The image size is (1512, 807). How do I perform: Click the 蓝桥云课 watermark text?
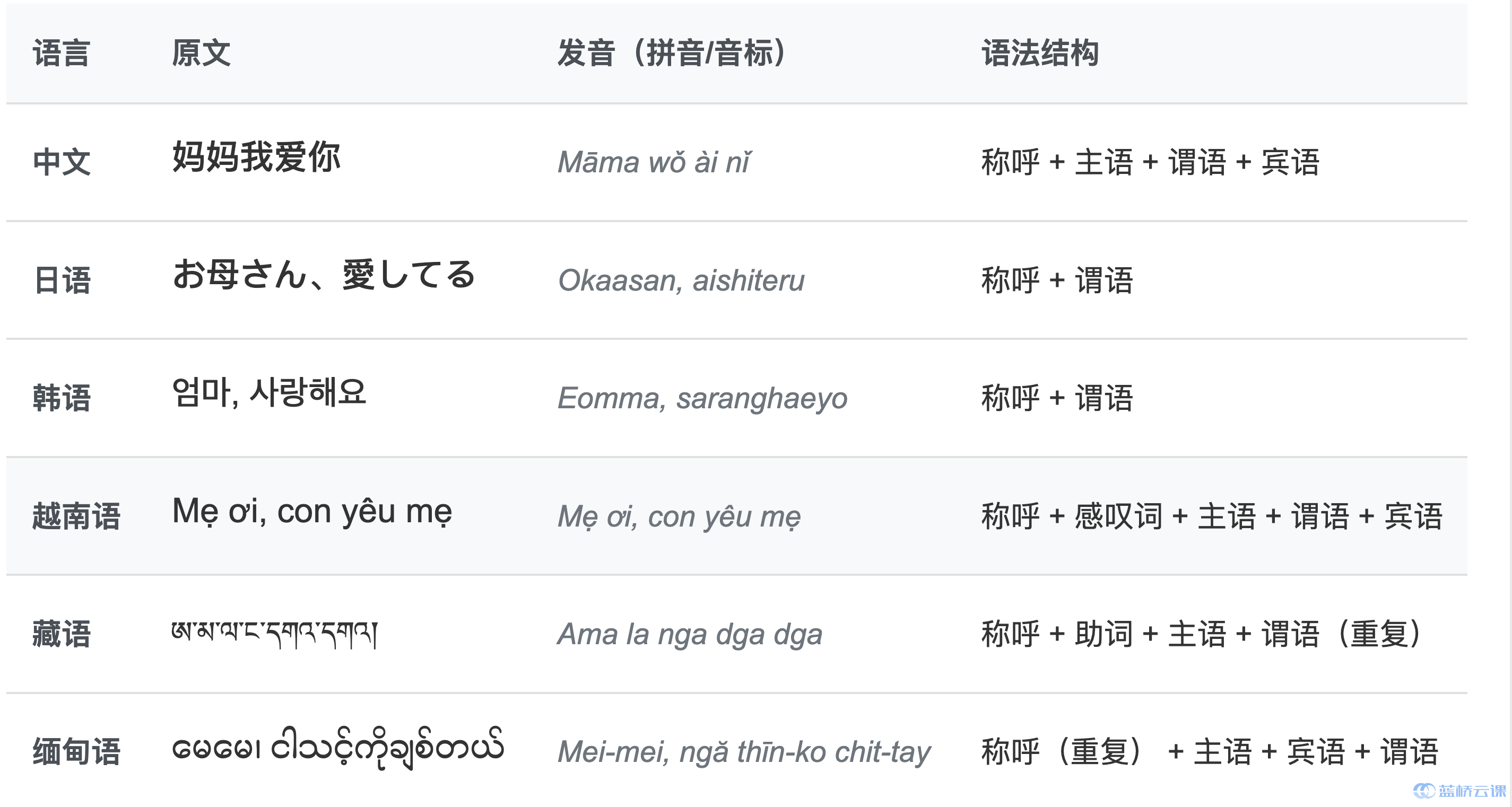(x=1472, y=791)
